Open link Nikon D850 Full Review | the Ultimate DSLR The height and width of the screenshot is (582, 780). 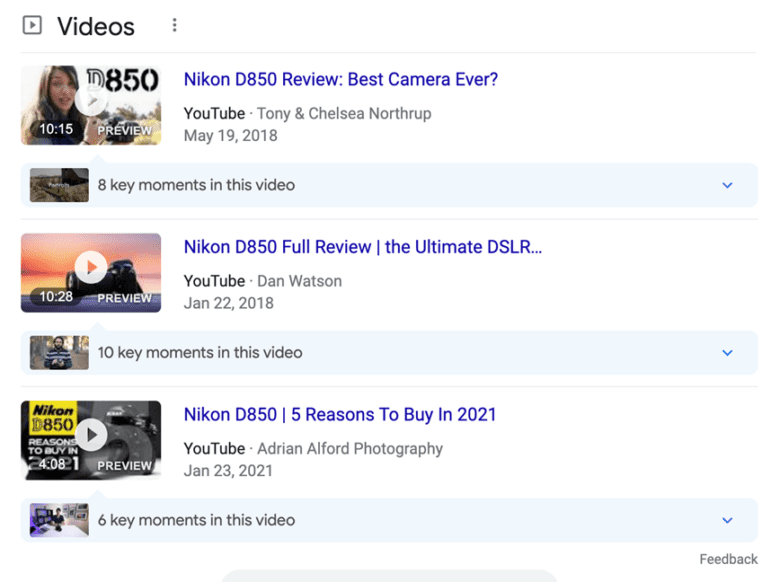pos(363,247)
